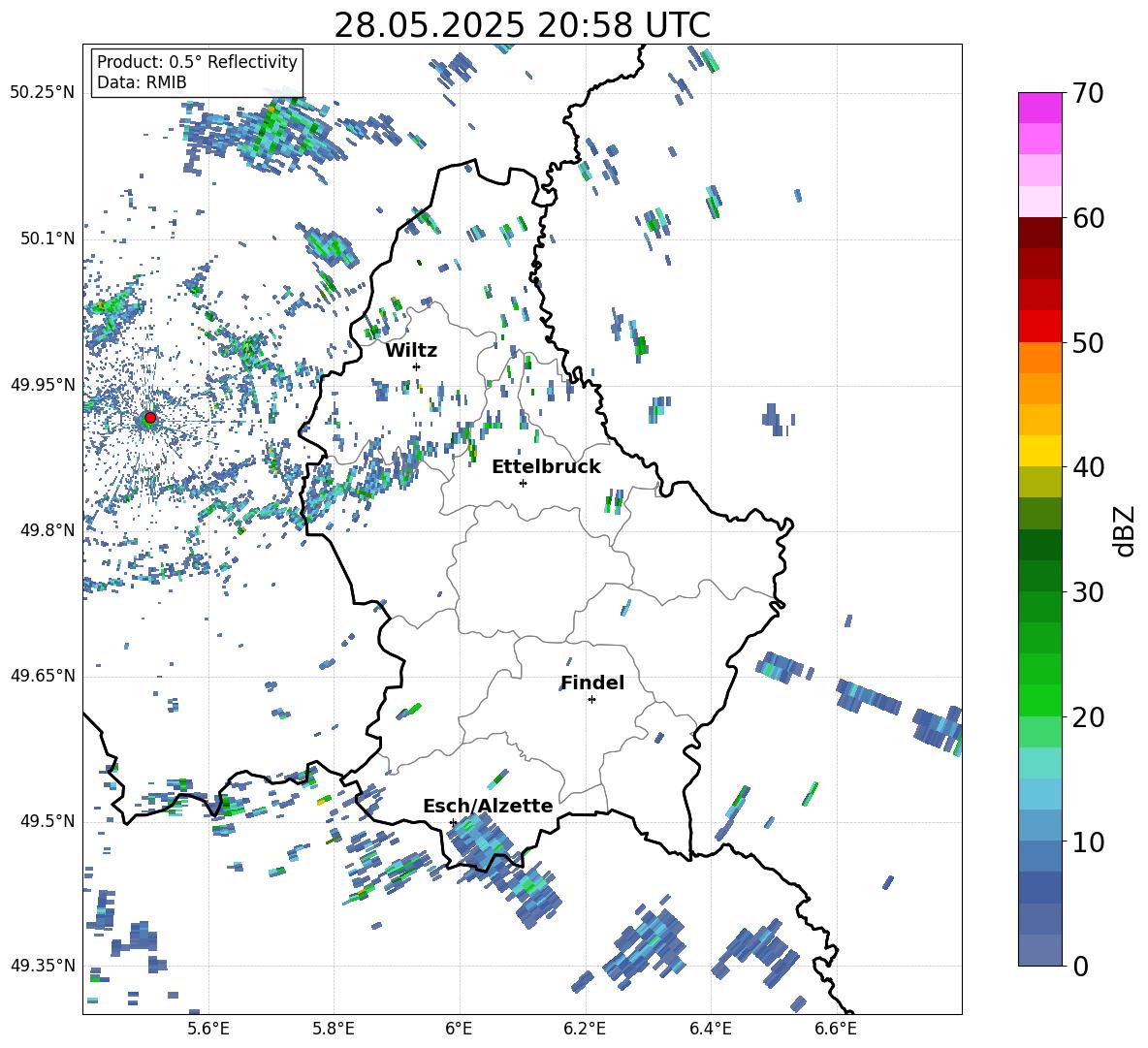
Task: Click the Ettelbruck city label
Action: click(546, 467)
